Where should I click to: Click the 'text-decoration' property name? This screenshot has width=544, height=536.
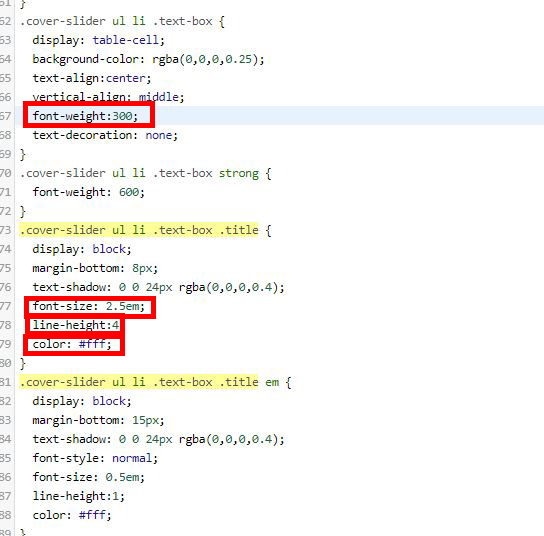coord(82,135)
